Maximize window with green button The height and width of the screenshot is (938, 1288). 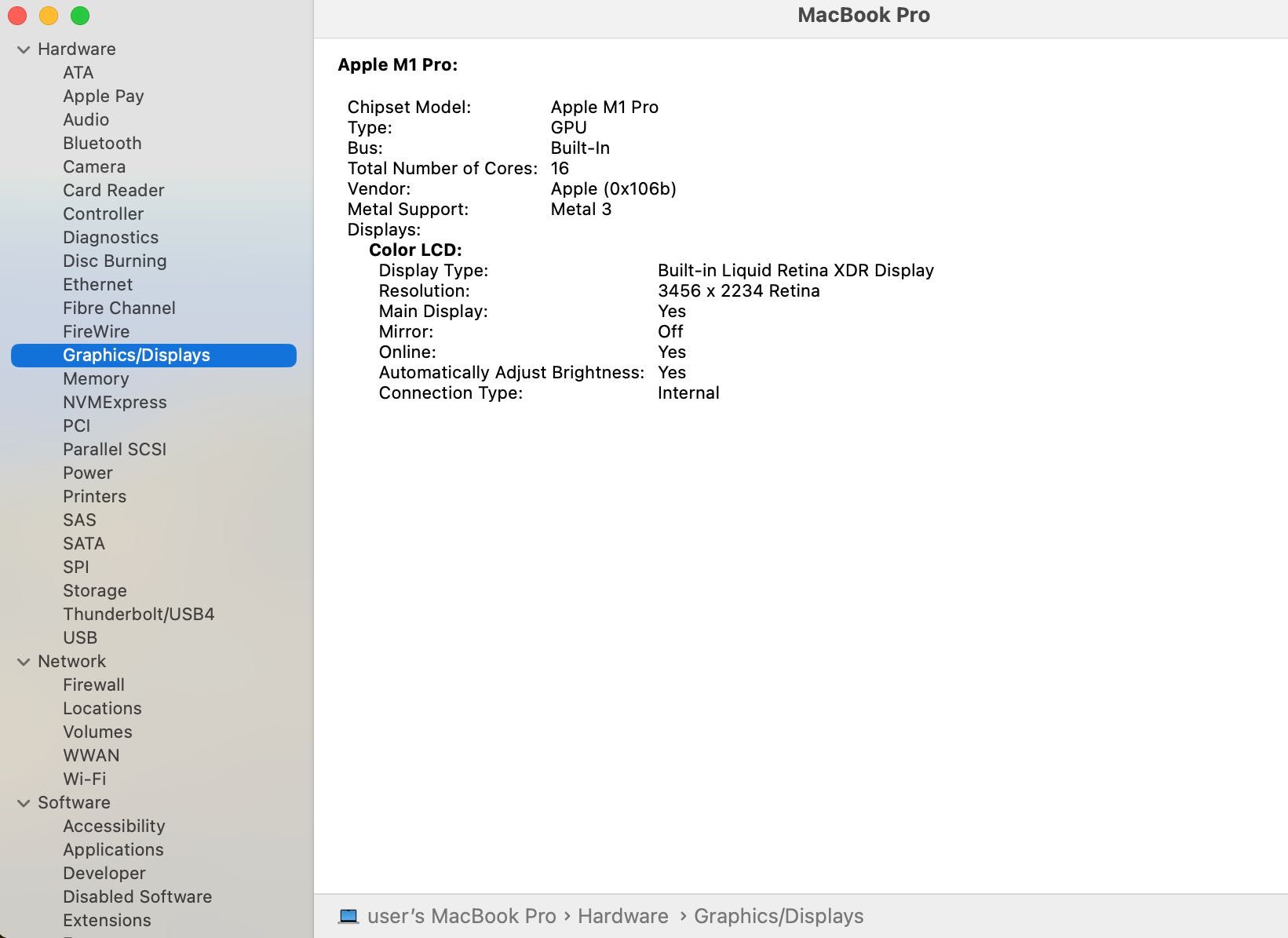pos(80,16)
